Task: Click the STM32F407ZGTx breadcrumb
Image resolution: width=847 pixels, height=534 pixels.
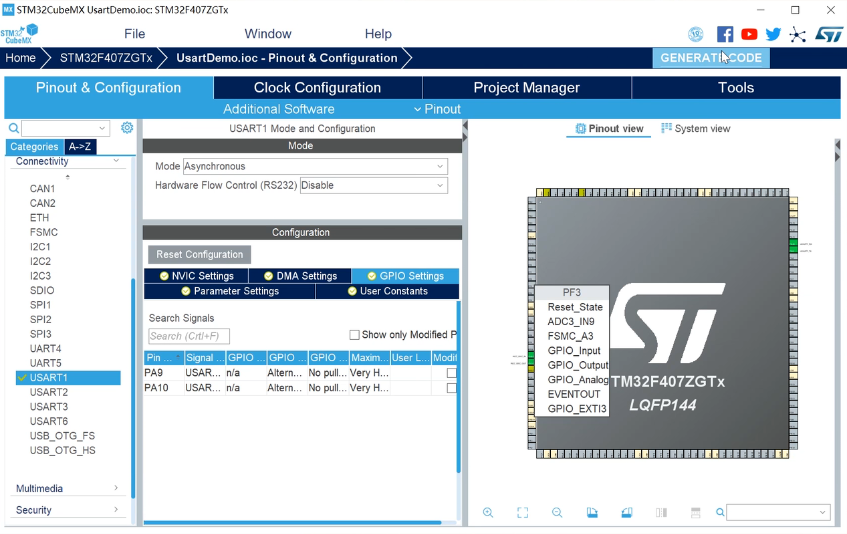Action: (106, 58)
